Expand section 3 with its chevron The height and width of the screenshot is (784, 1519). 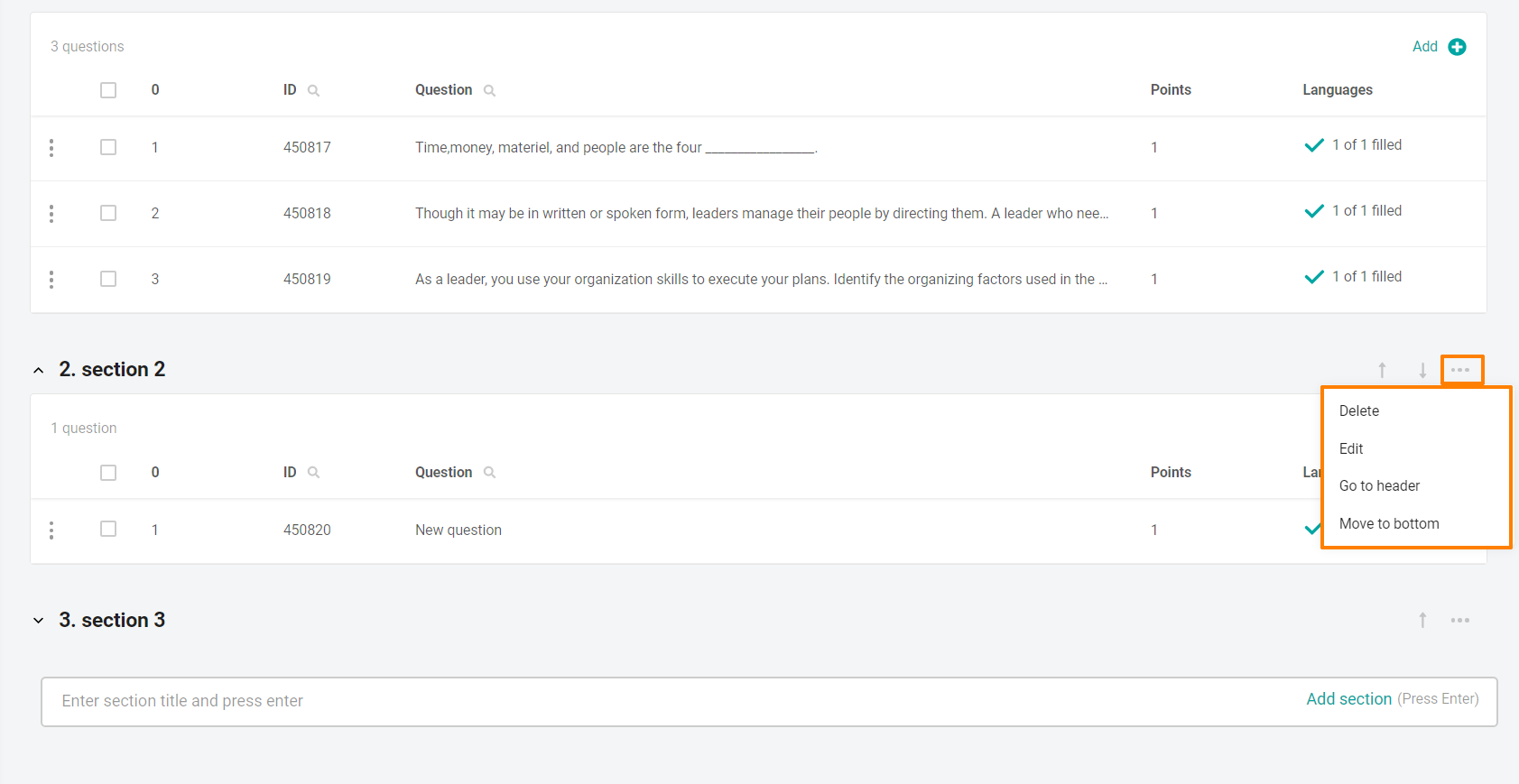coord(39,621)
